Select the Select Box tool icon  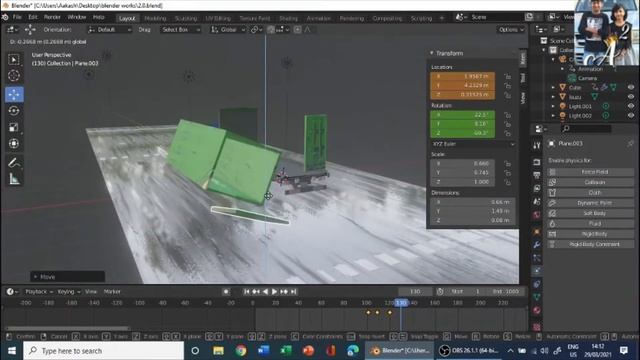pyautogui.click(x=14, y=60)
